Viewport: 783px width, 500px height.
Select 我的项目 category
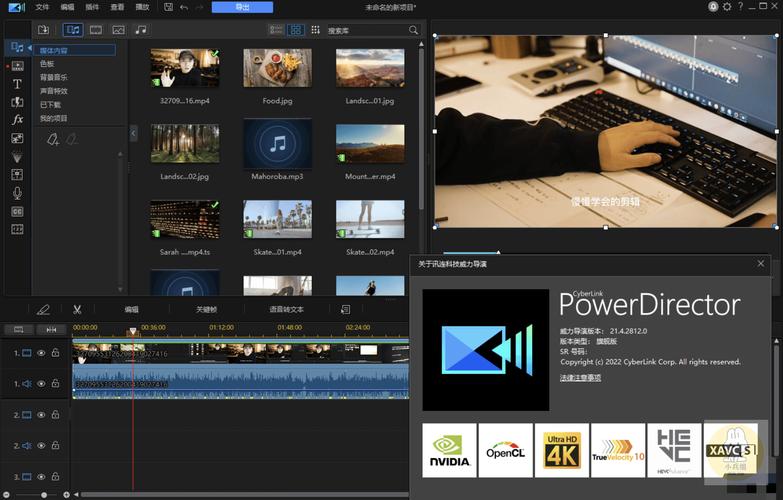coord(53,118)
